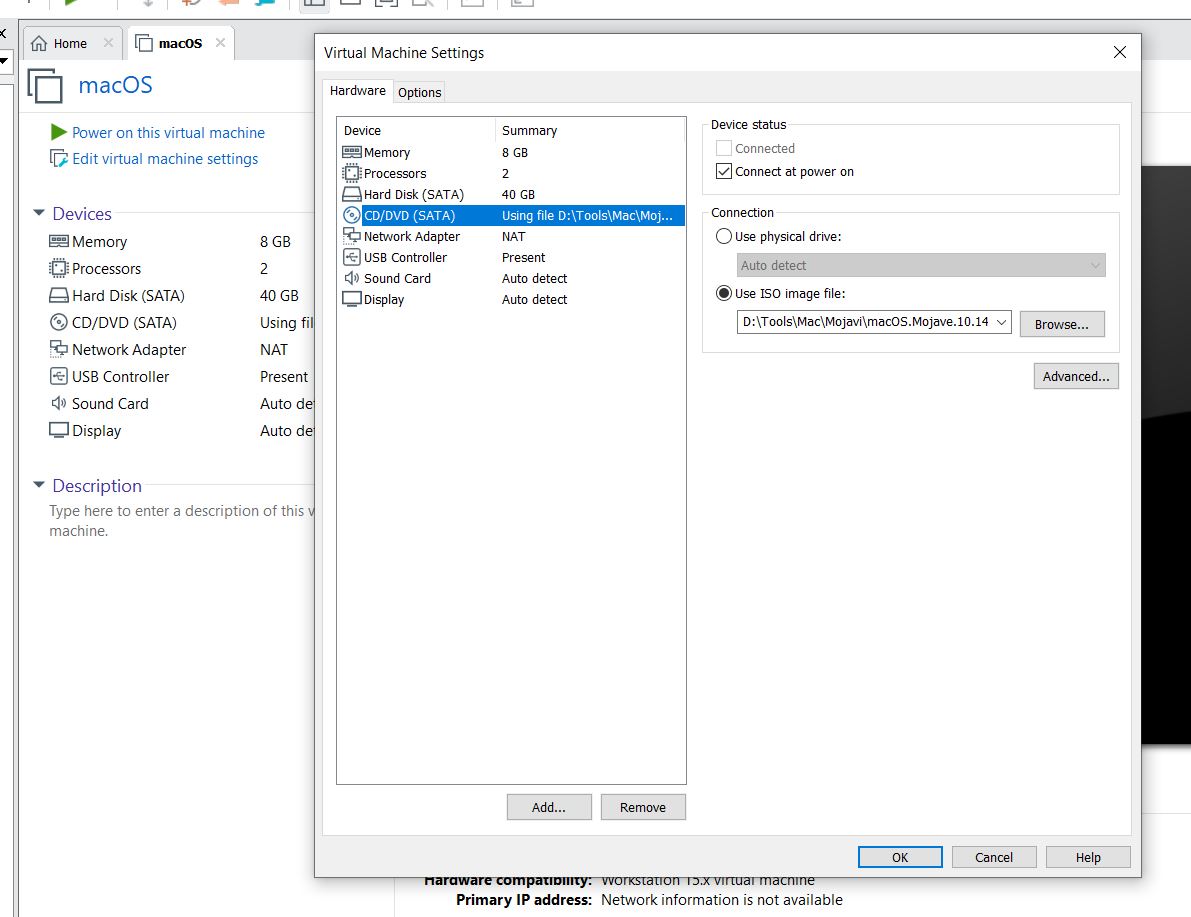Confirm settings with OK
This screenshot has width=1191, height=917.
click(900, 857)
